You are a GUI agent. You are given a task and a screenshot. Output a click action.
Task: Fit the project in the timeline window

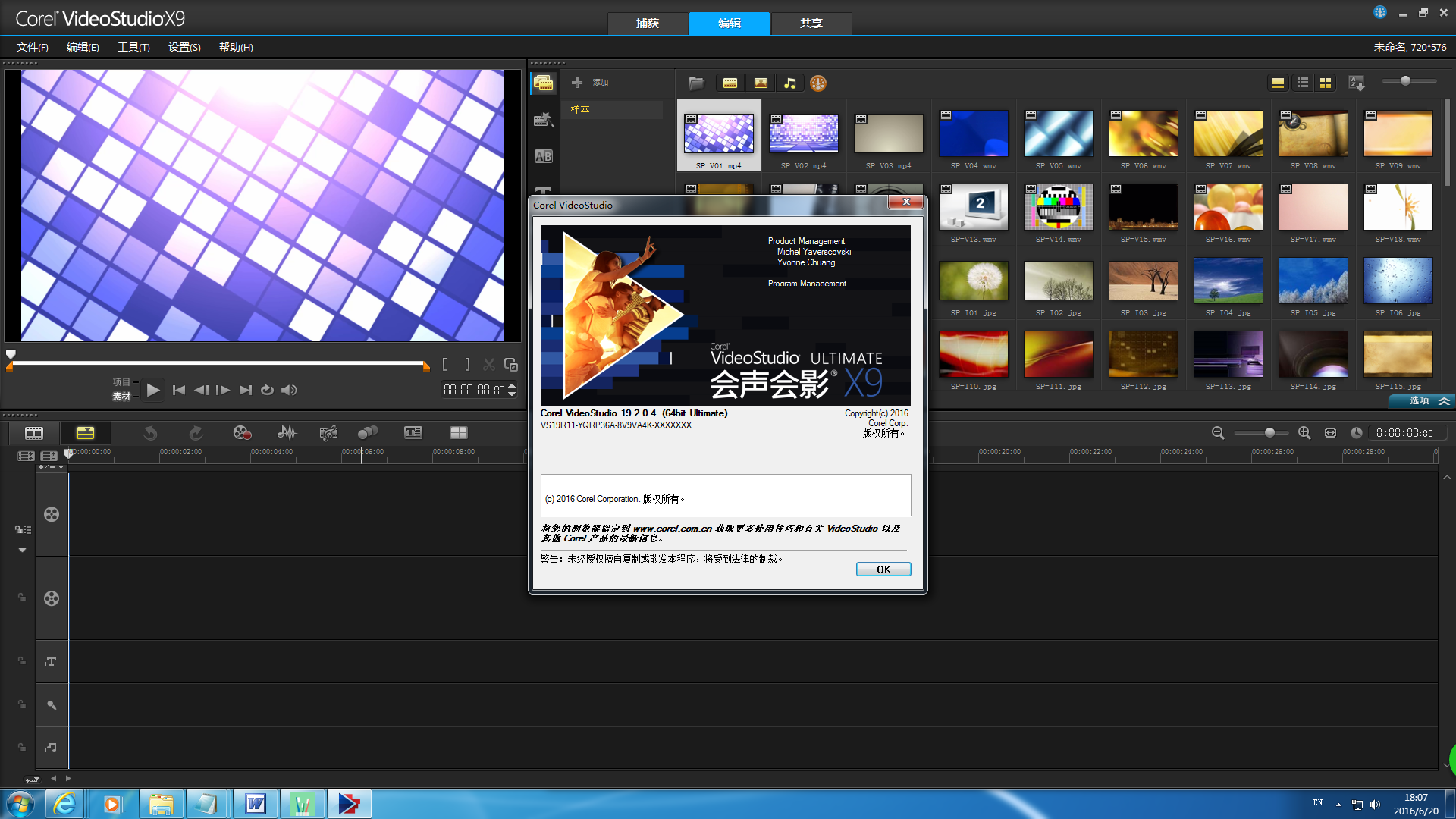[1330, 432]
